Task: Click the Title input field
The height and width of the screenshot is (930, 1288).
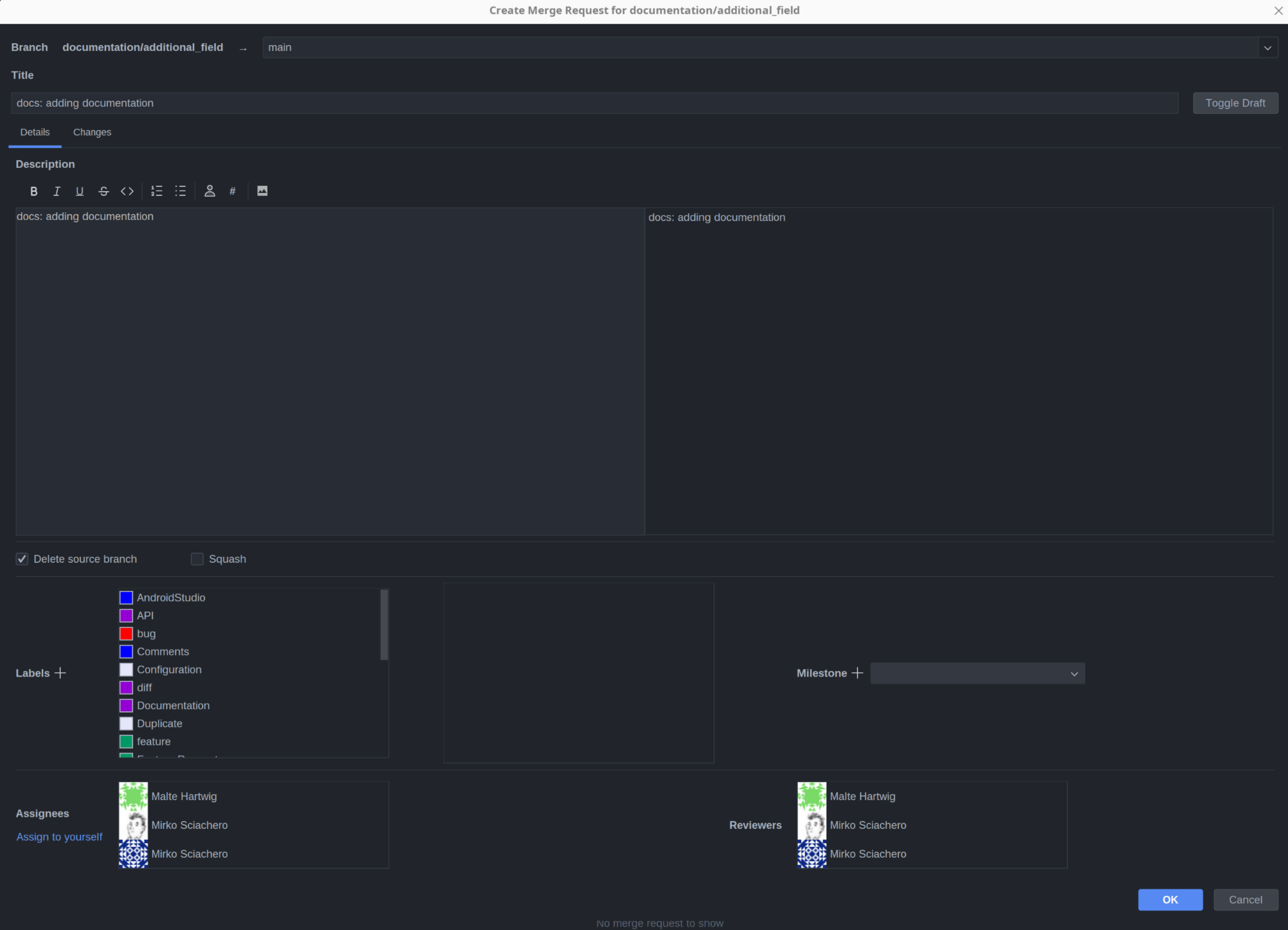Action: pos(594,103)
